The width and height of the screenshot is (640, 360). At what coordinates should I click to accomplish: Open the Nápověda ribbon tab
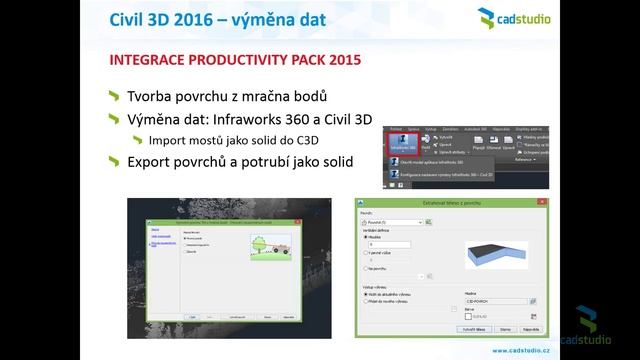[501, 129]
